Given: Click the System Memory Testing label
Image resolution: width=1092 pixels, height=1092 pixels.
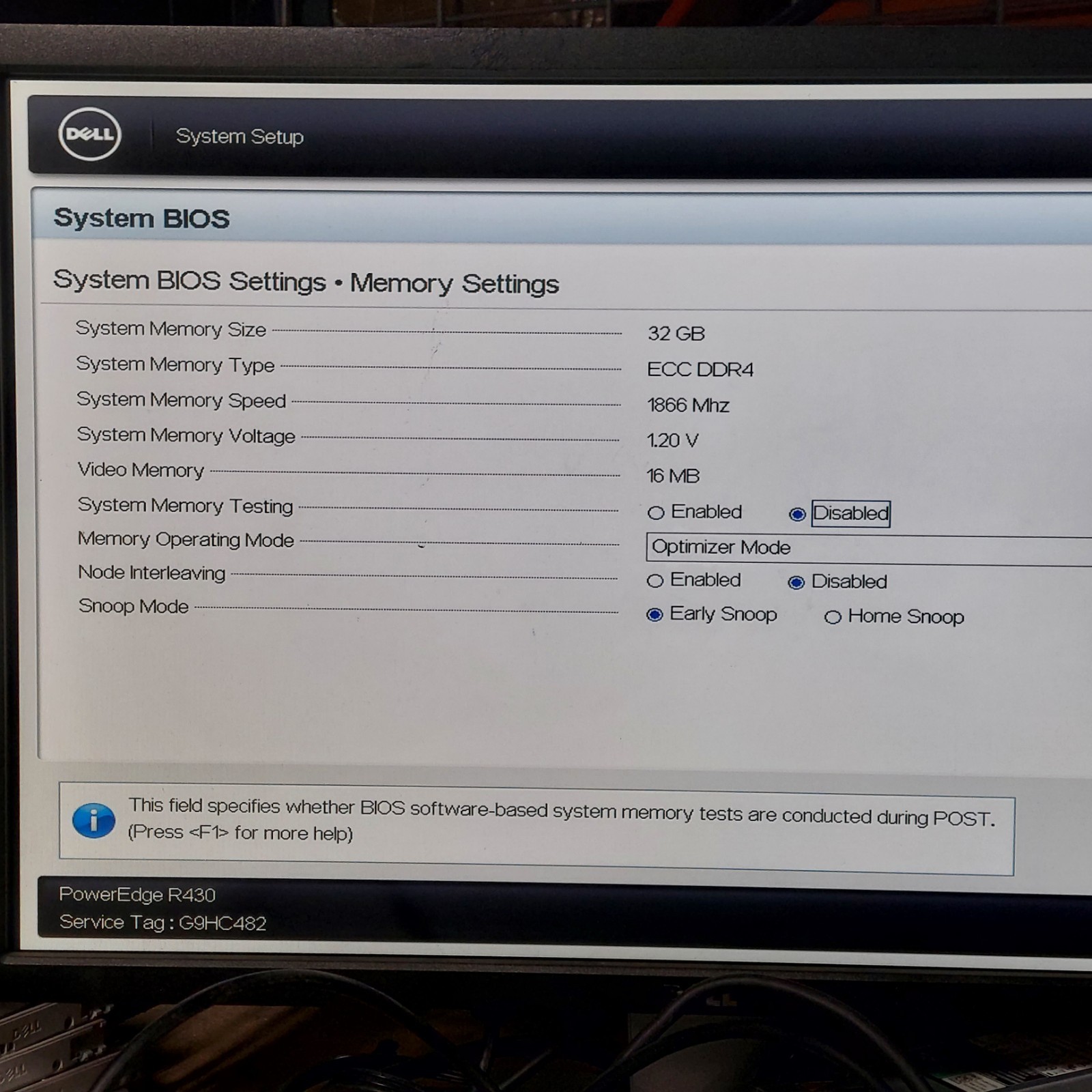Looking at the screenshot, I should pyautogui.click(x=185, y=505).
